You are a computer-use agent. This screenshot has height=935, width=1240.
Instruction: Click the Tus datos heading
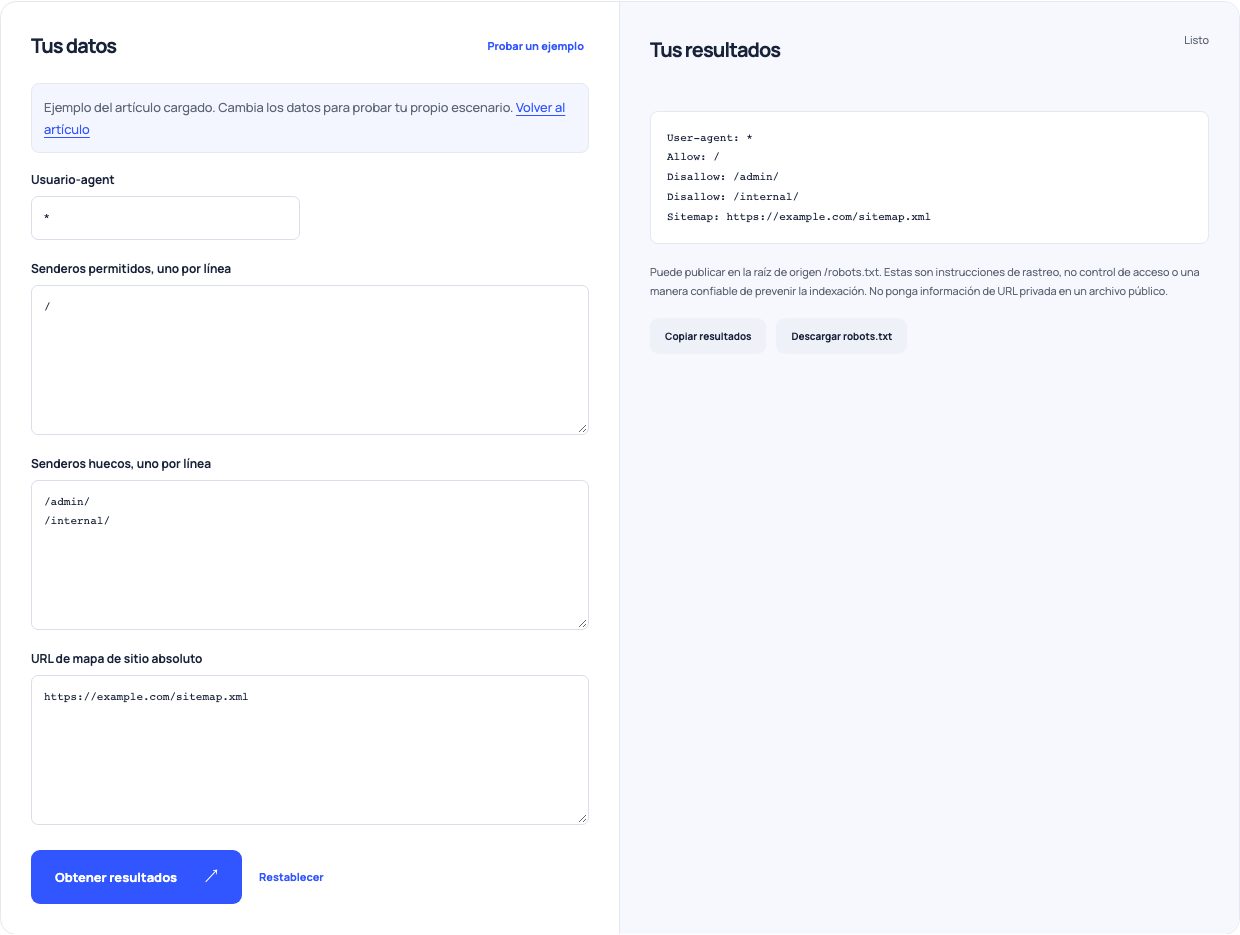[x=74, y=46]
